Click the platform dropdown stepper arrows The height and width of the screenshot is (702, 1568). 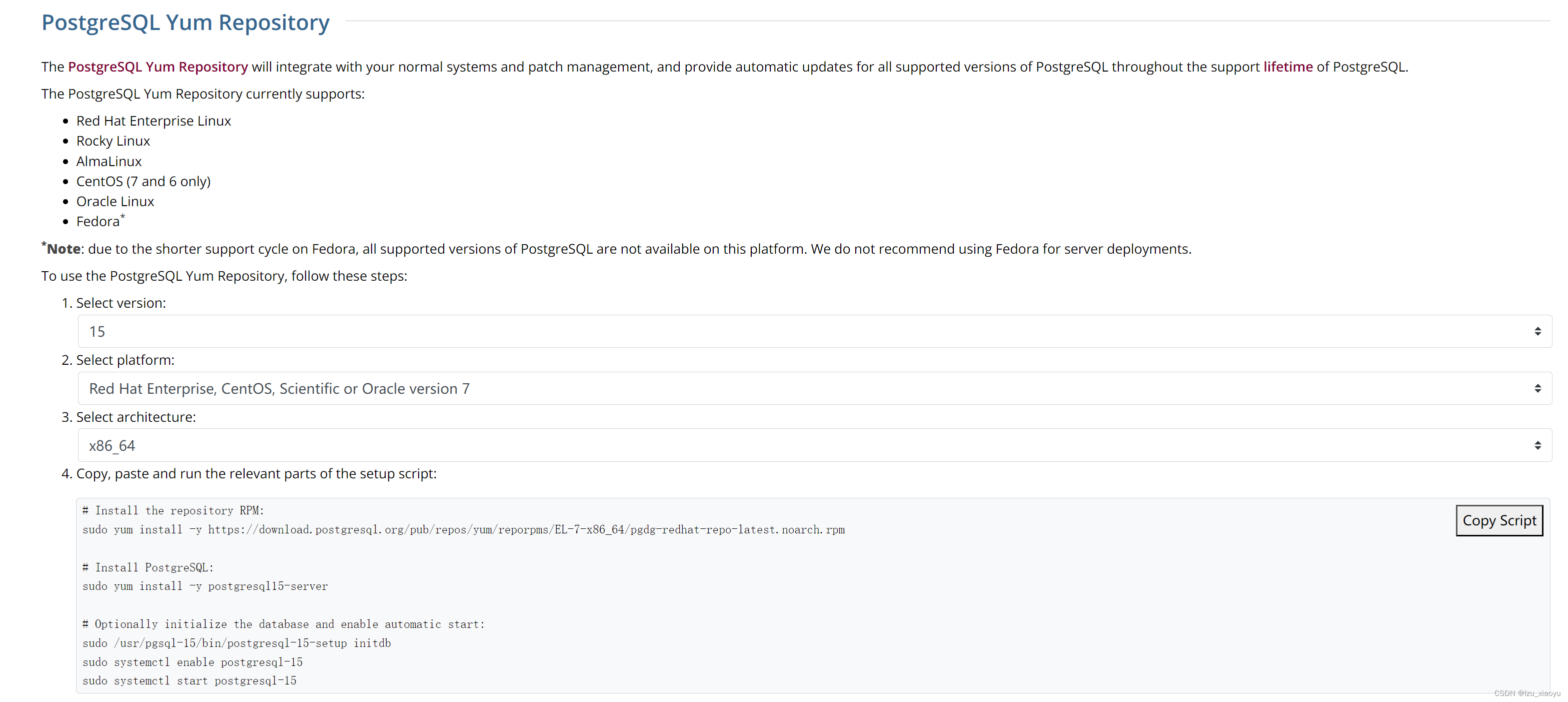(x=1538, y=388)
